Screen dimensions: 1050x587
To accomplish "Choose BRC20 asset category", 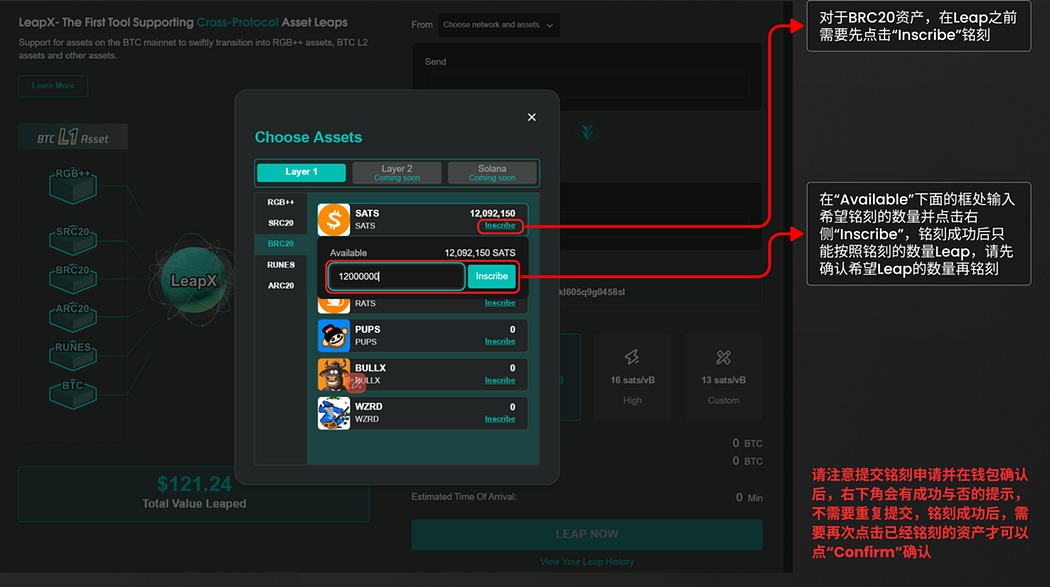I will (x=281, y=244).
